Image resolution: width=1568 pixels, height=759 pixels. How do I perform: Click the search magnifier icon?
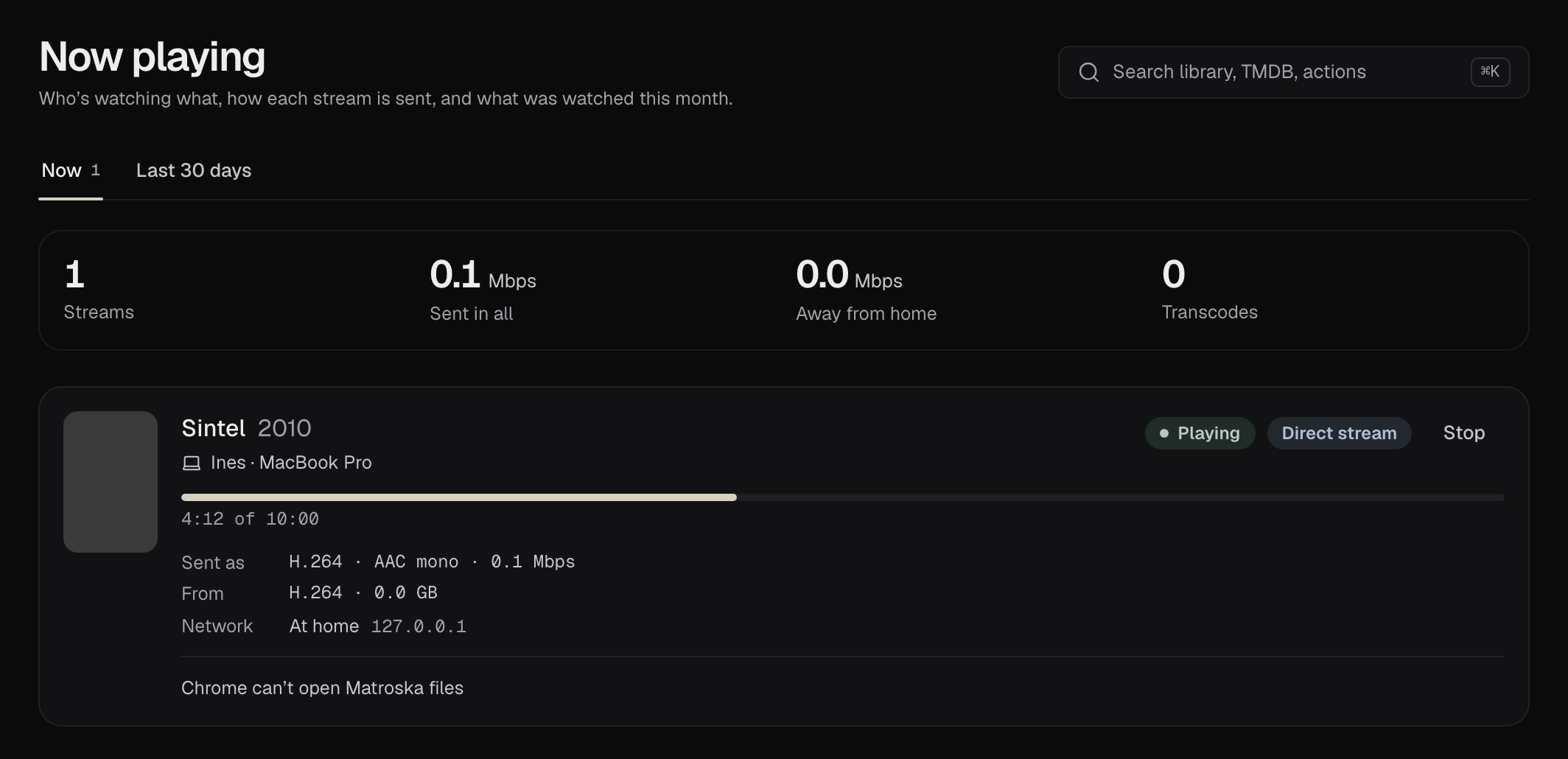(x=1088, y=72)
